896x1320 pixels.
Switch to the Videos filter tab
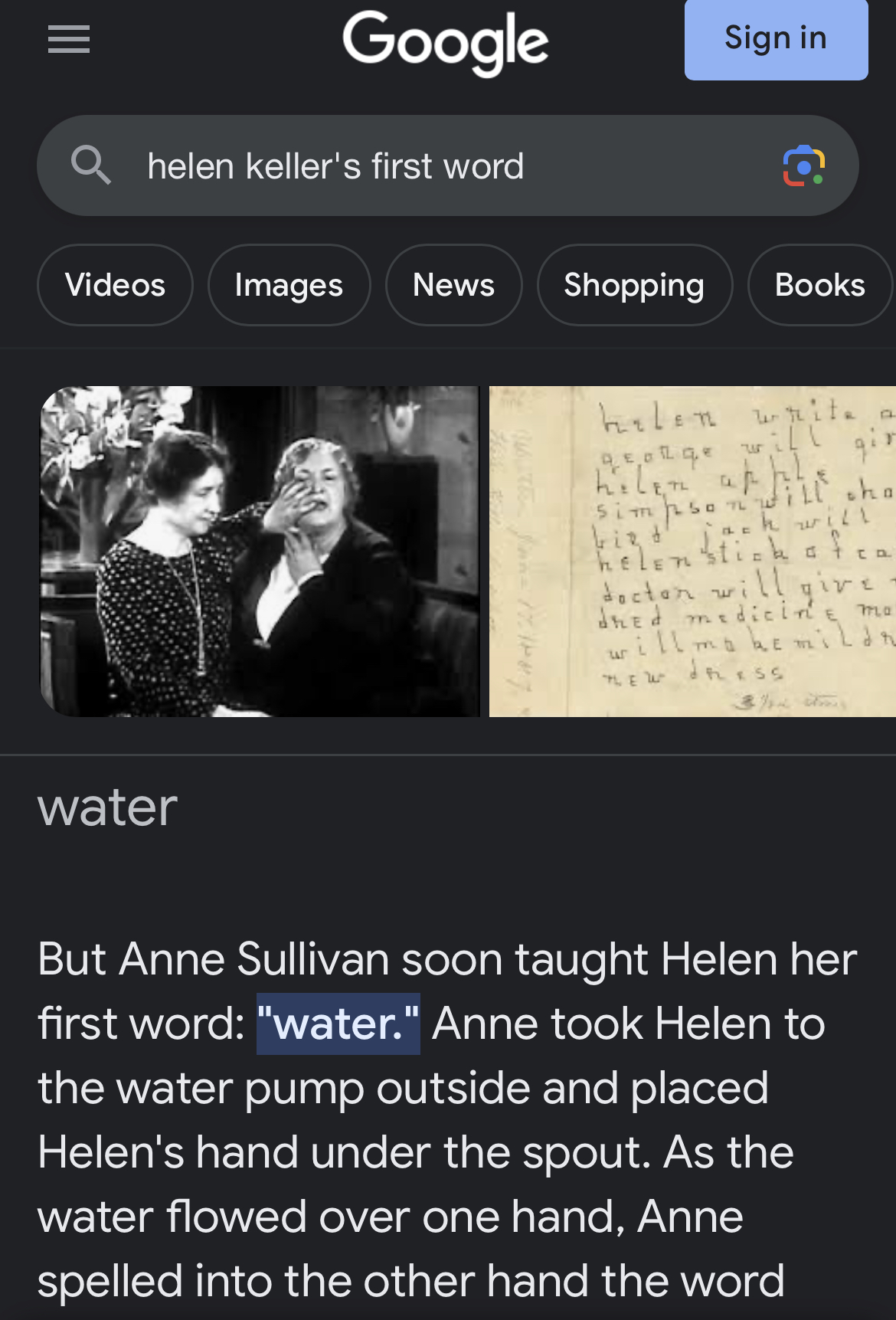pyautogui.click(x=115, y=285)
